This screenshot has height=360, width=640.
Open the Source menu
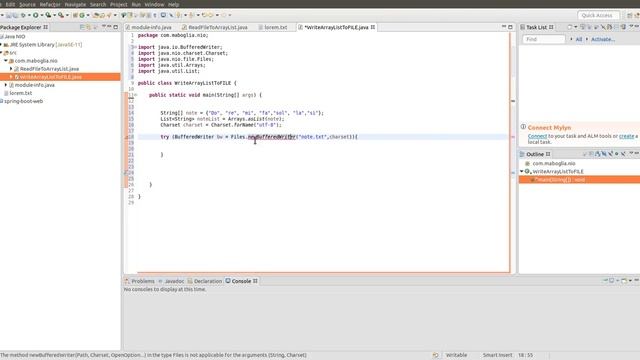click(x=27, y=4)
